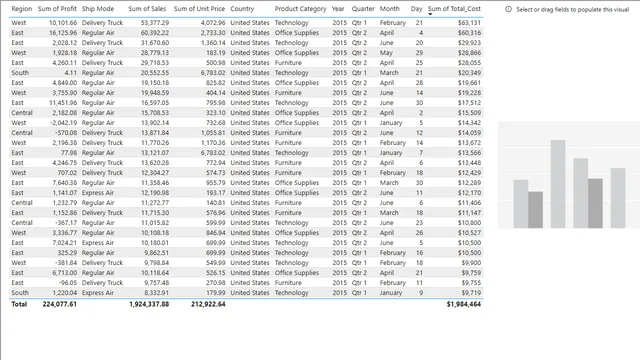This screenshot has width=640, height=360.
Task: Select the unit price value 140.81
Action: pos(216,203)
